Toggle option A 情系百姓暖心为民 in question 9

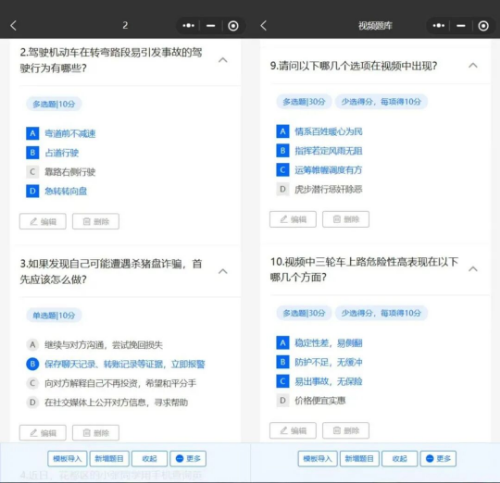pyautogui.click(x=283, y=131)
